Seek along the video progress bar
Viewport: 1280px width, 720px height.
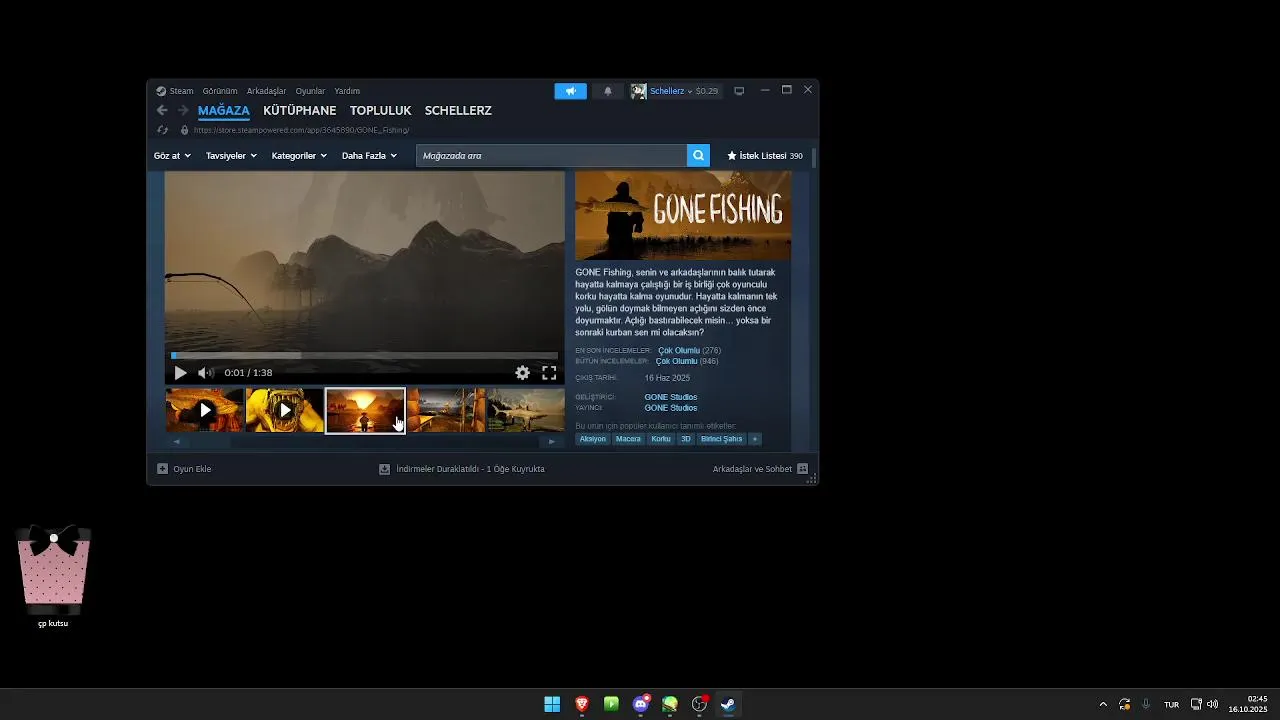[364, 355]
